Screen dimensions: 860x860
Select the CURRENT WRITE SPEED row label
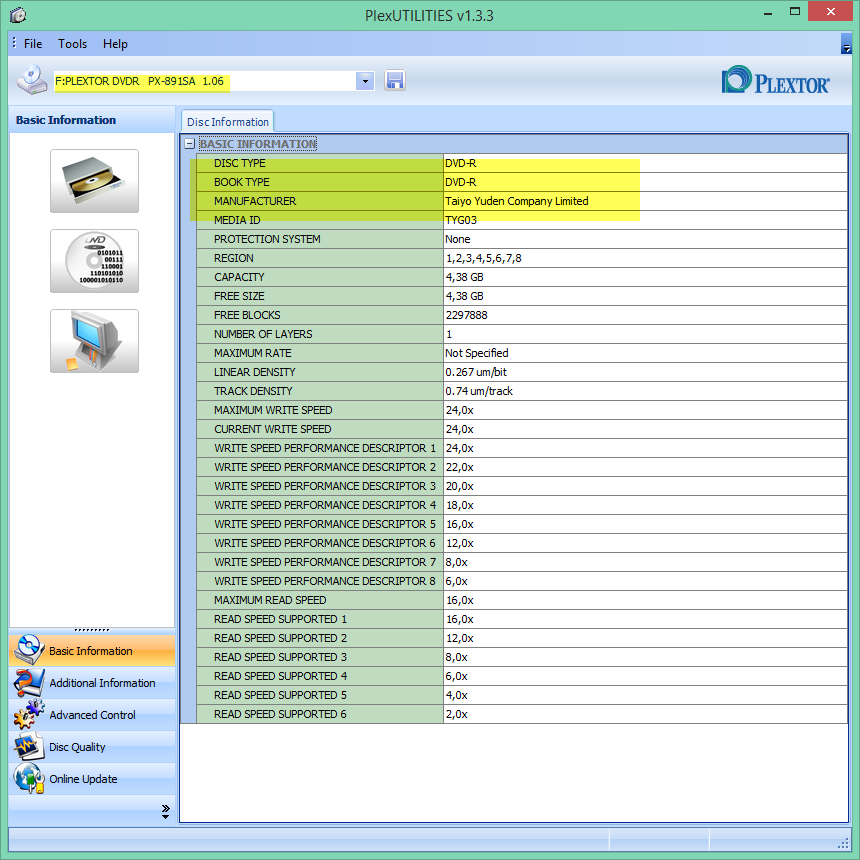coord(273,429)
